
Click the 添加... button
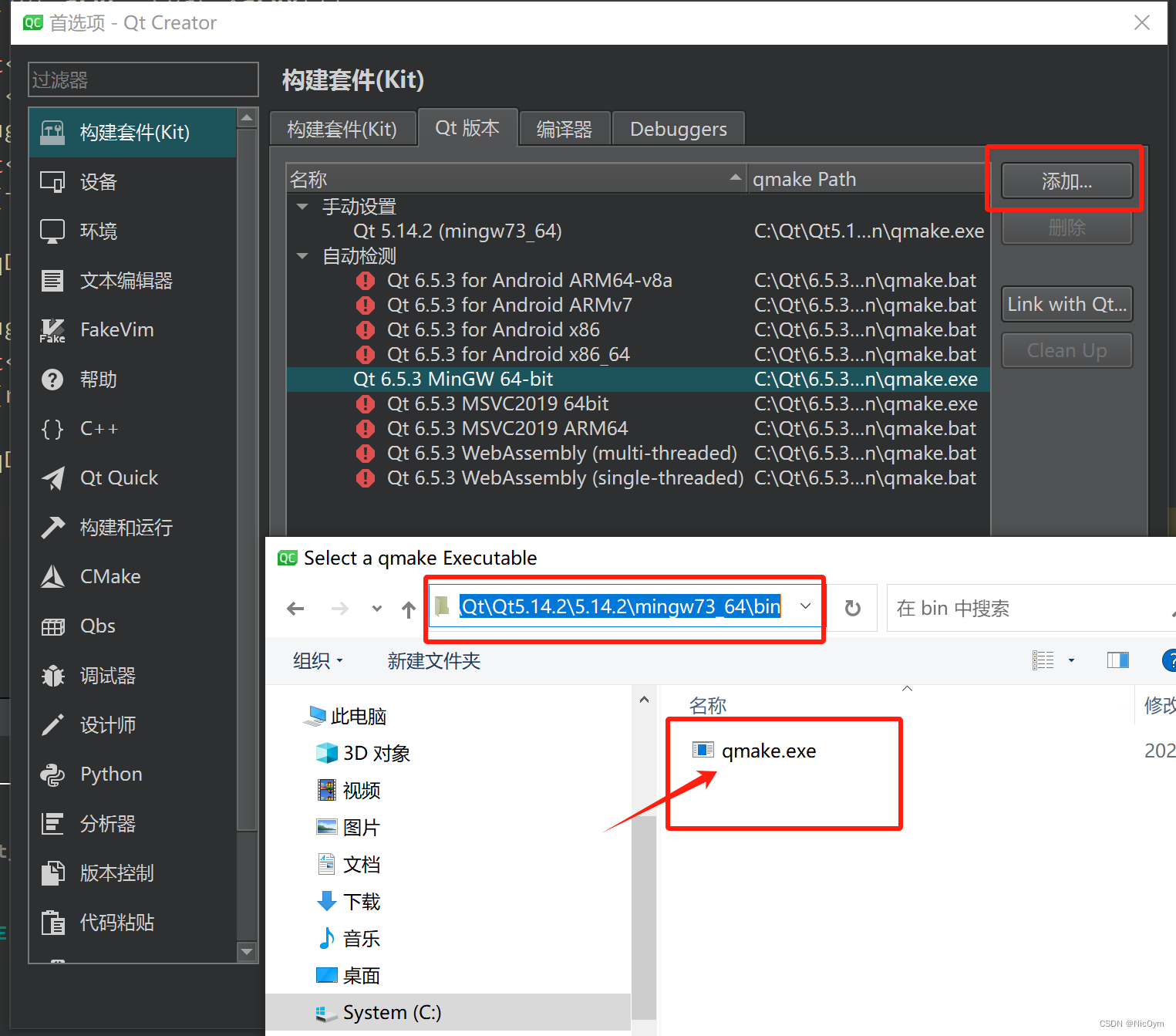pos(1066,181)
